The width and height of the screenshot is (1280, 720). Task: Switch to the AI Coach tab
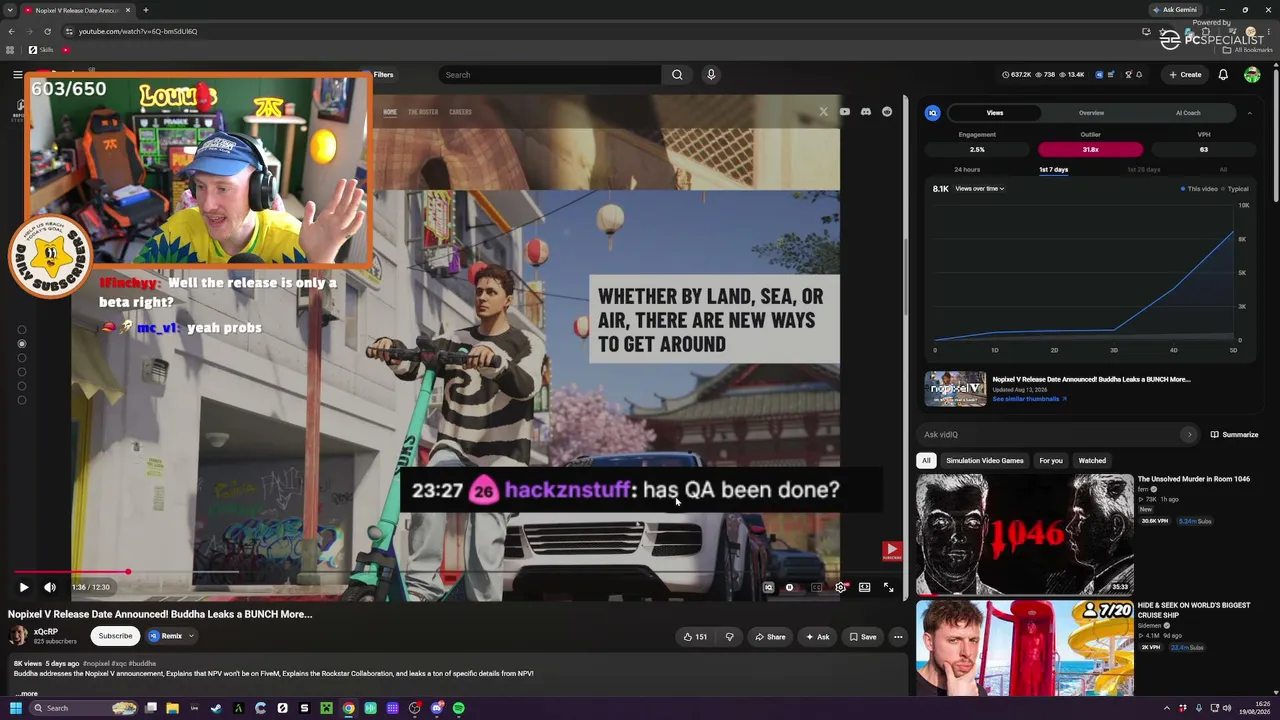point(1188,113)
